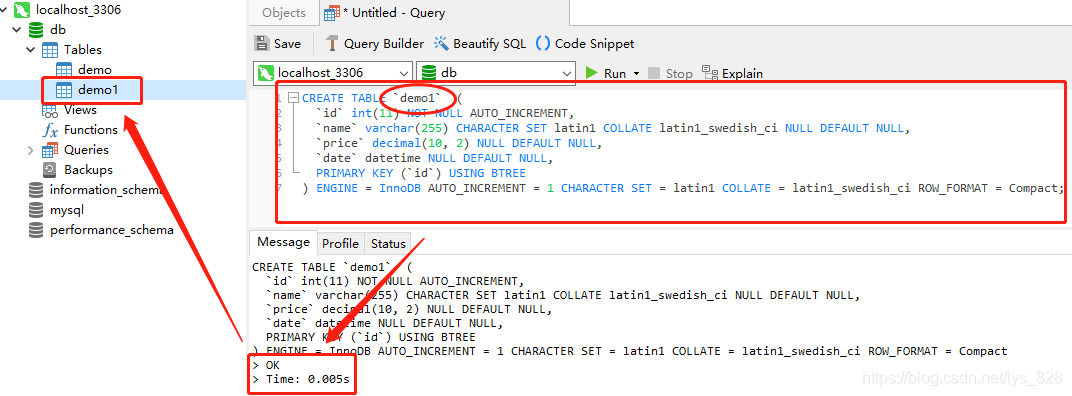
Task: Click the green Run play icon
Action: (x=591, y=72)
